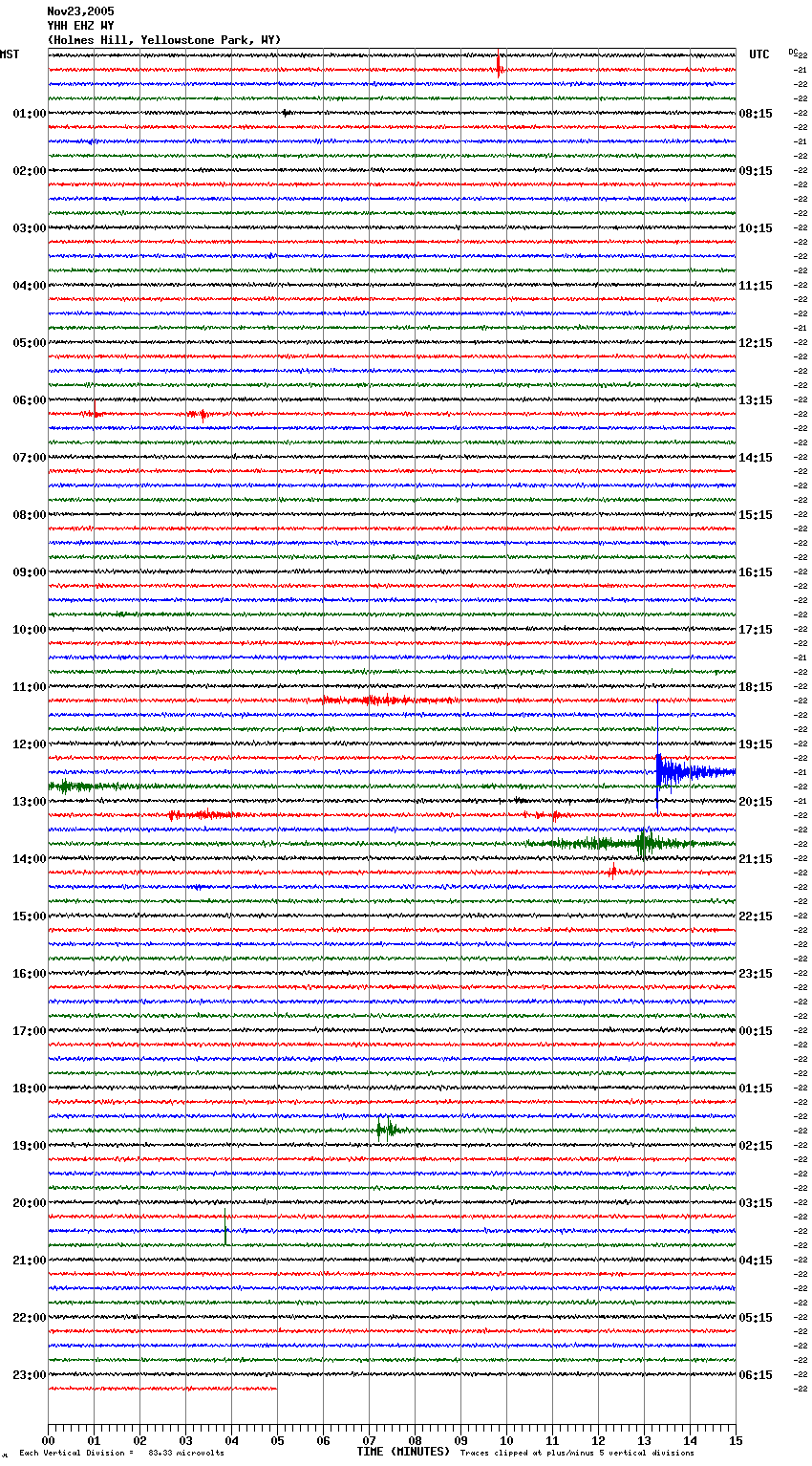
Task: Click minute 05 on the bottom axis
Action: [277, 1440]
